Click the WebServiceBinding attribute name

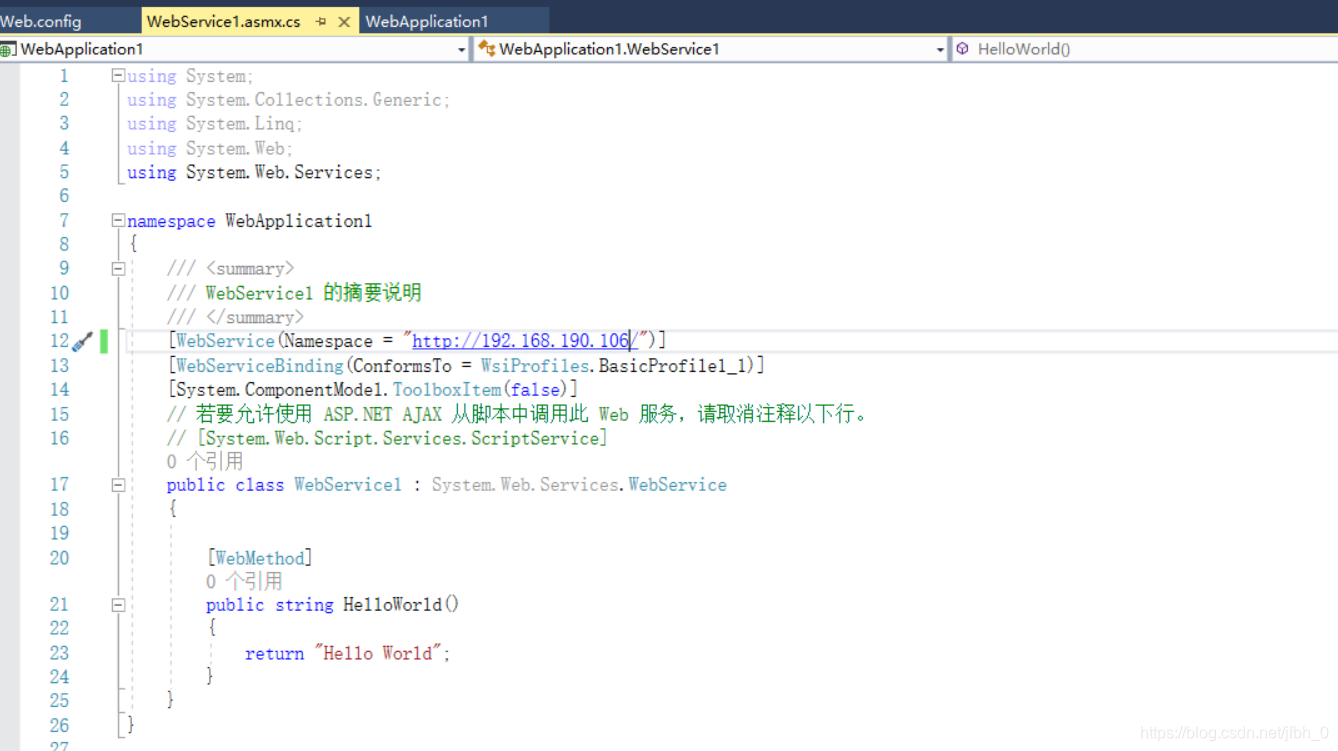point(259,365)
